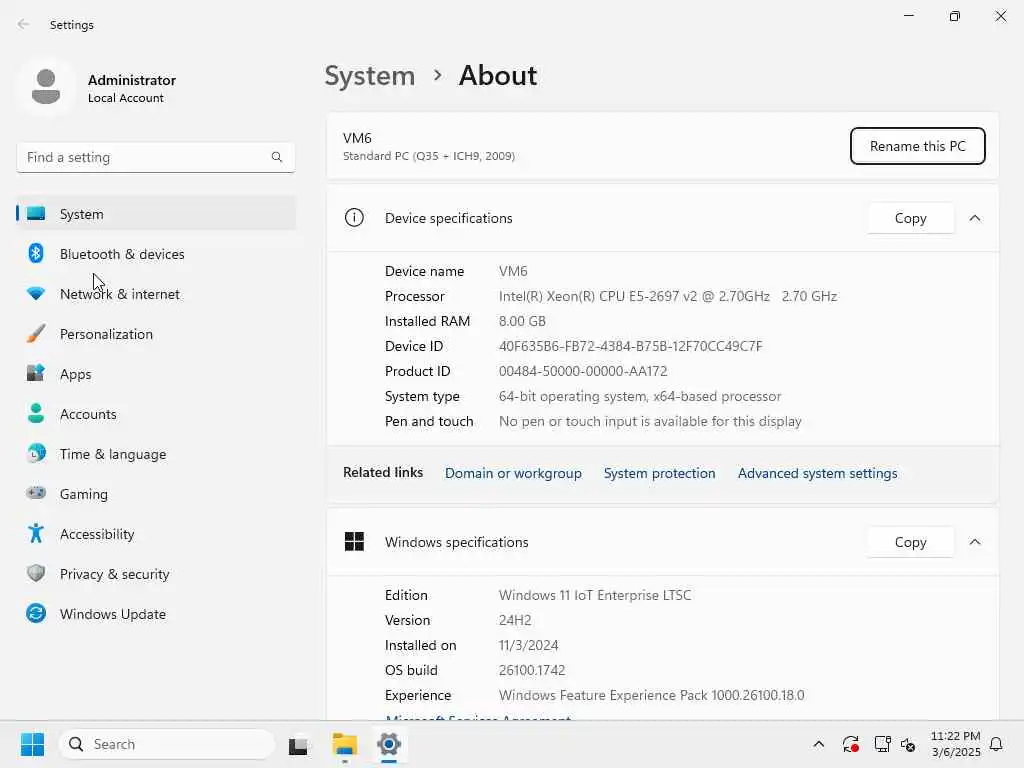This screenshot has height=768, width=1024.
Task: Click the Installed RAM value 8.00 GB
Action: [x=522, y=321]
